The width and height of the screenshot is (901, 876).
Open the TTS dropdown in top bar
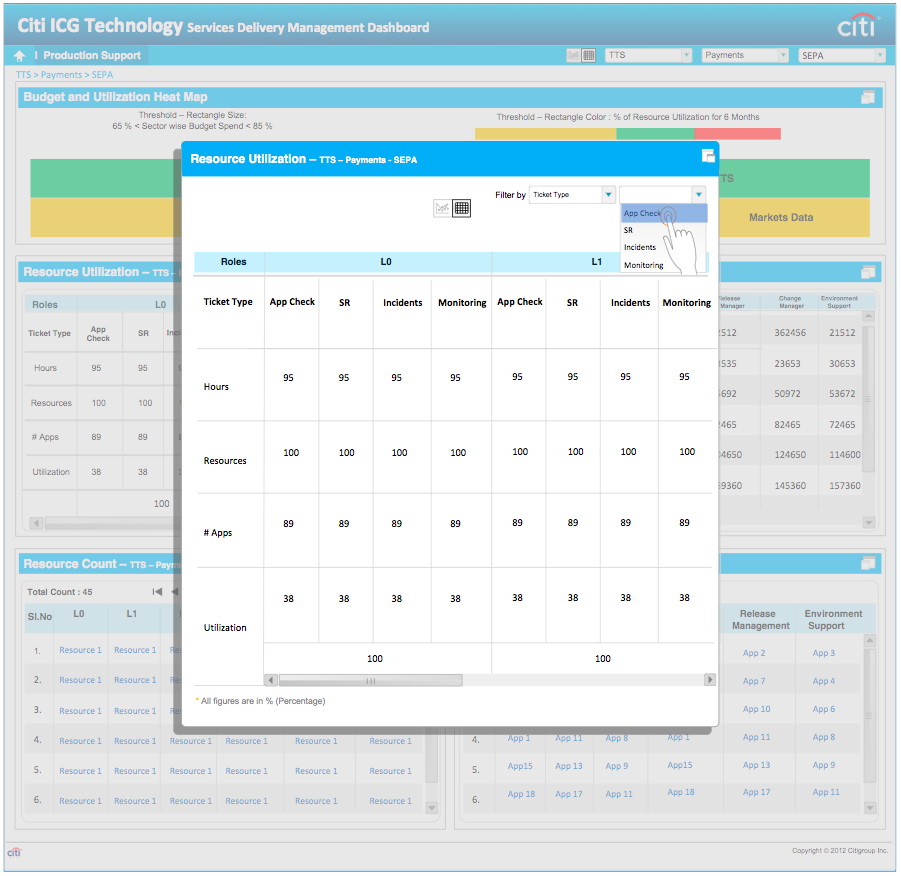click(648, 55)
